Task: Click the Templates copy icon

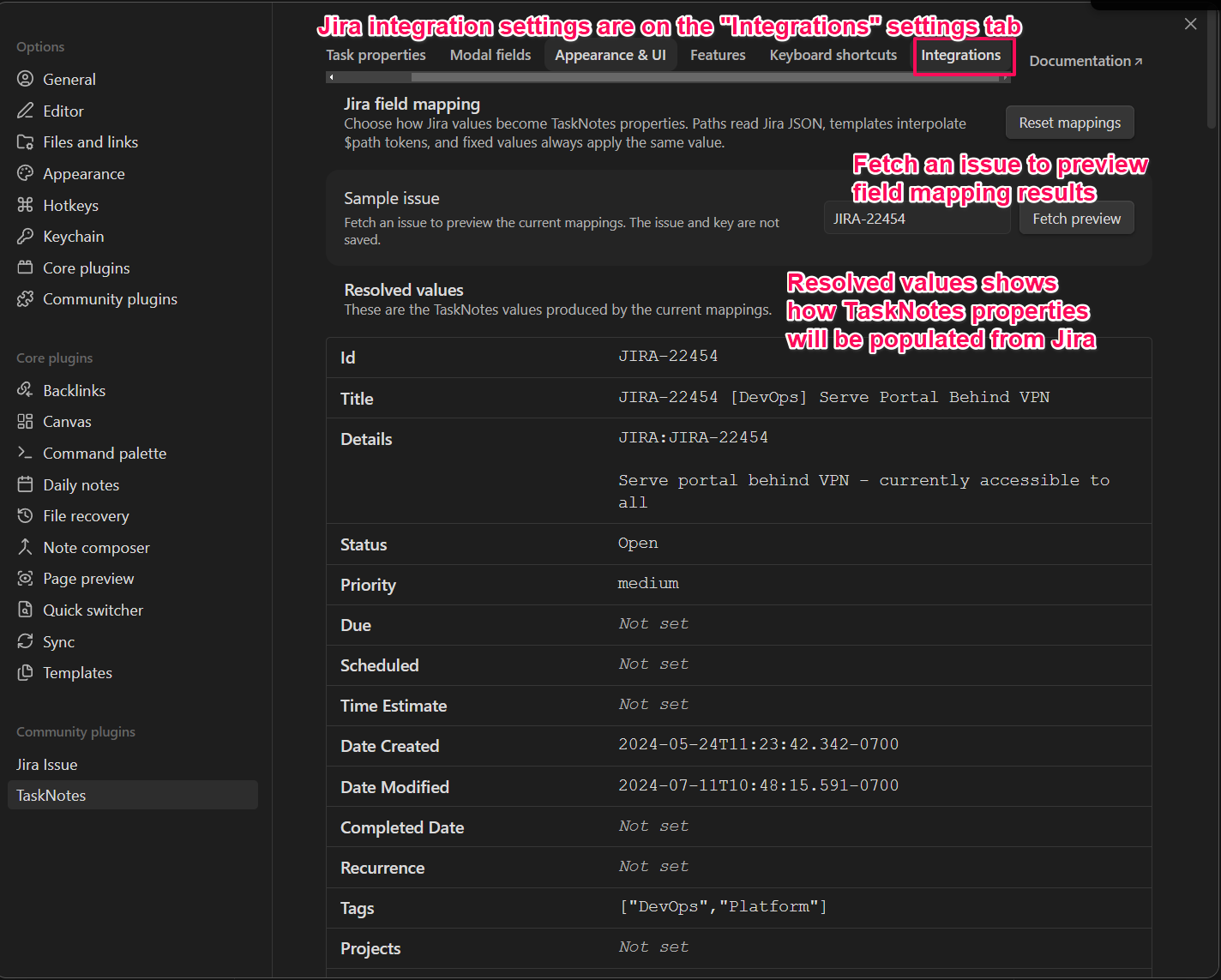Action: click(x=25, y=672)
